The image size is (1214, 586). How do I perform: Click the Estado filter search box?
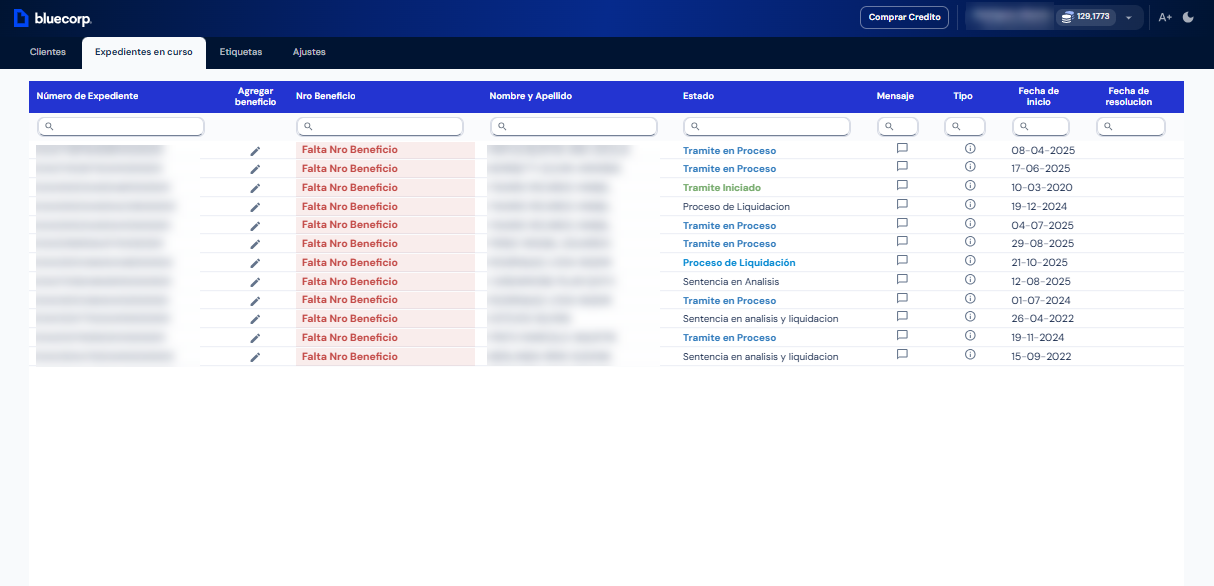point(767,127)
